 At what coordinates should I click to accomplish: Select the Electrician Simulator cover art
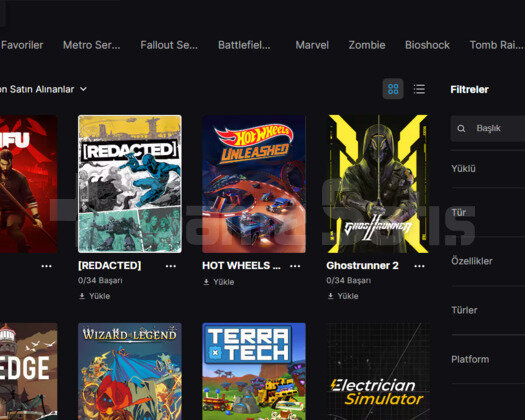click(378, 371)
